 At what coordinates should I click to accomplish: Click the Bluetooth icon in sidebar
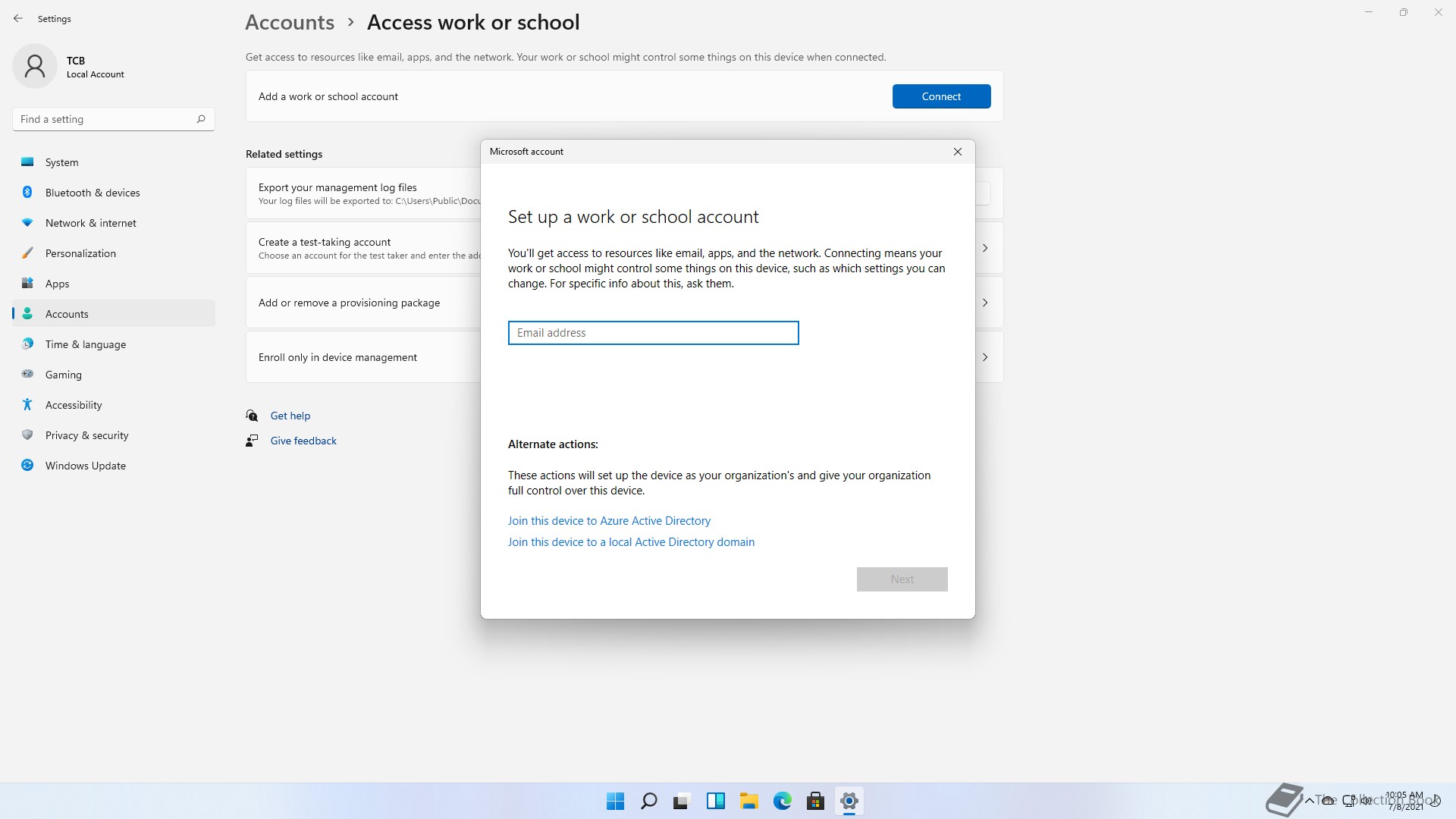tap(27, 192)
